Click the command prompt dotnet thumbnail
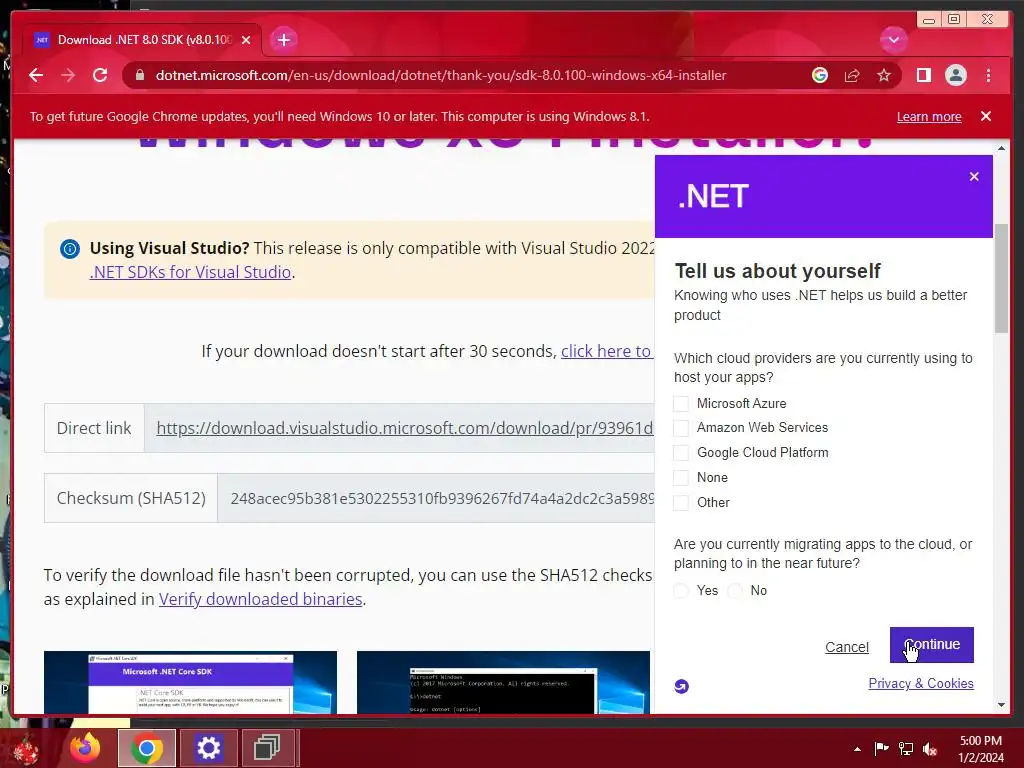The height and width of the screenshot is (768, 1024). [x=503, y=682]
